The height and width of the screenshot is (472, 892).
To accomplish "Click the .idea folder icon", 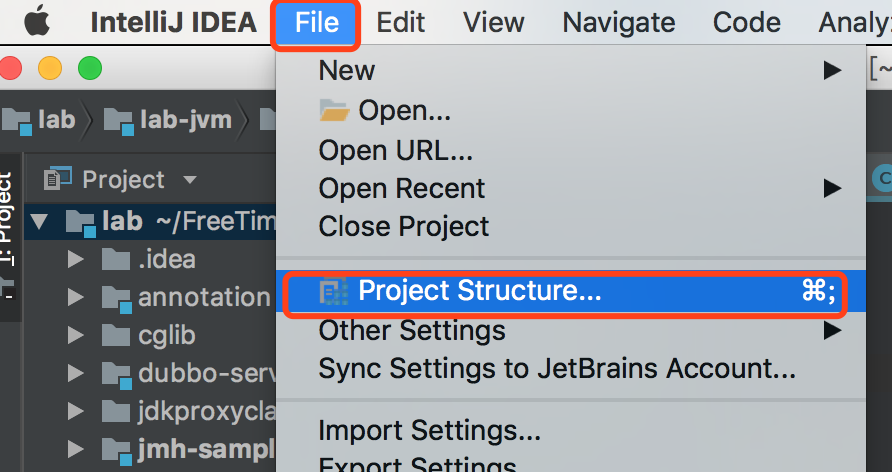I will point(116,260).
